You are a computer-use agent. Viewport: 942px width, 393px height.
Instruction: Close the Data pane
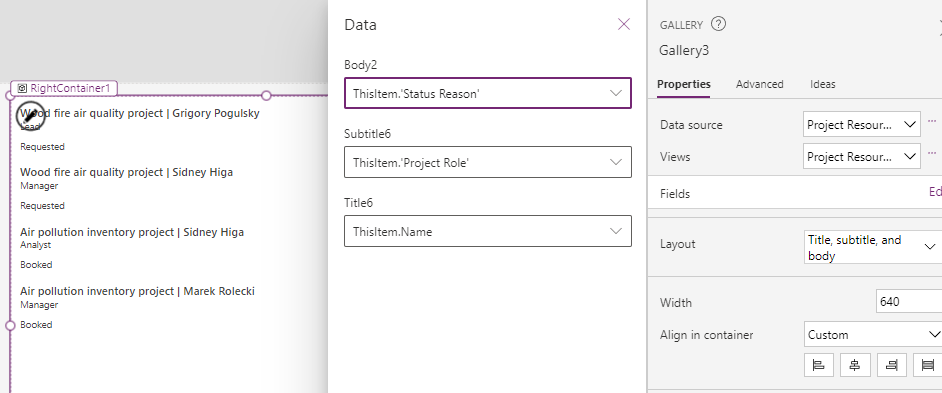click(x=624, y=24)
